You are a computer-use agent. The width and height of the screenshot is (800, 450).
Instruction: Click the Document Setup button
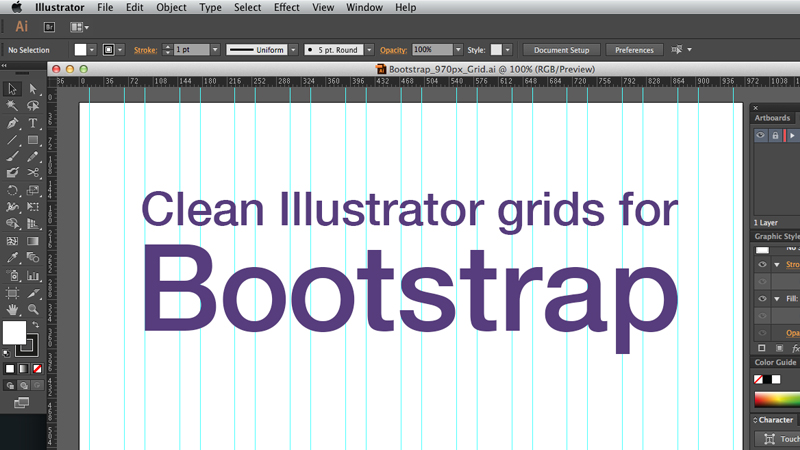[x=561, y=50]
